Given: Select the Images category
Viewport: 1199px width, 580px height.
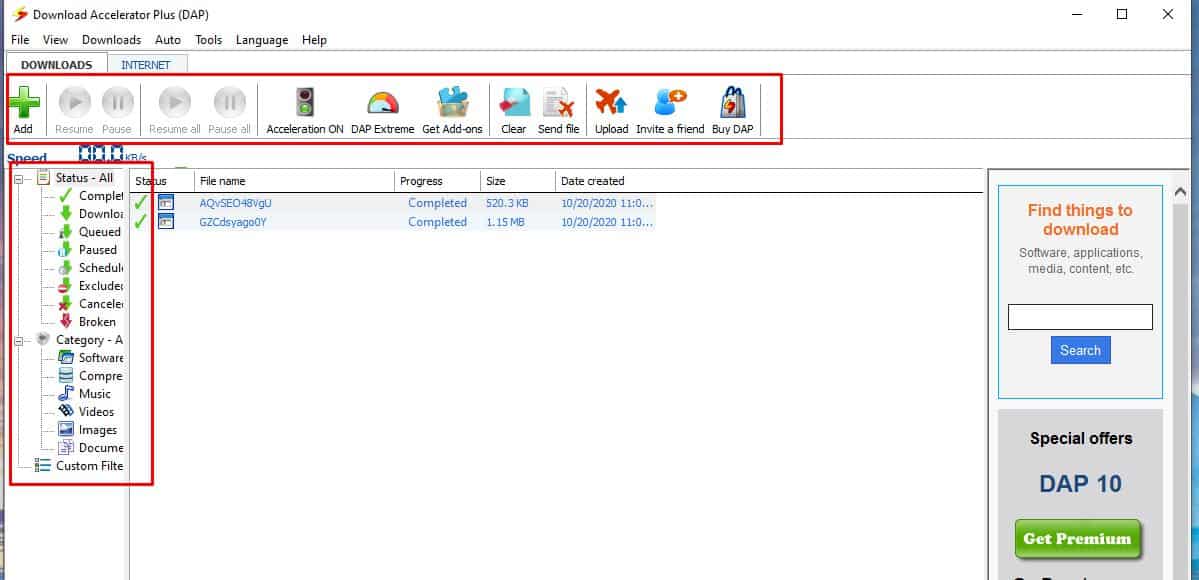Looking at the screenshot, I should (x=98, y=430).
